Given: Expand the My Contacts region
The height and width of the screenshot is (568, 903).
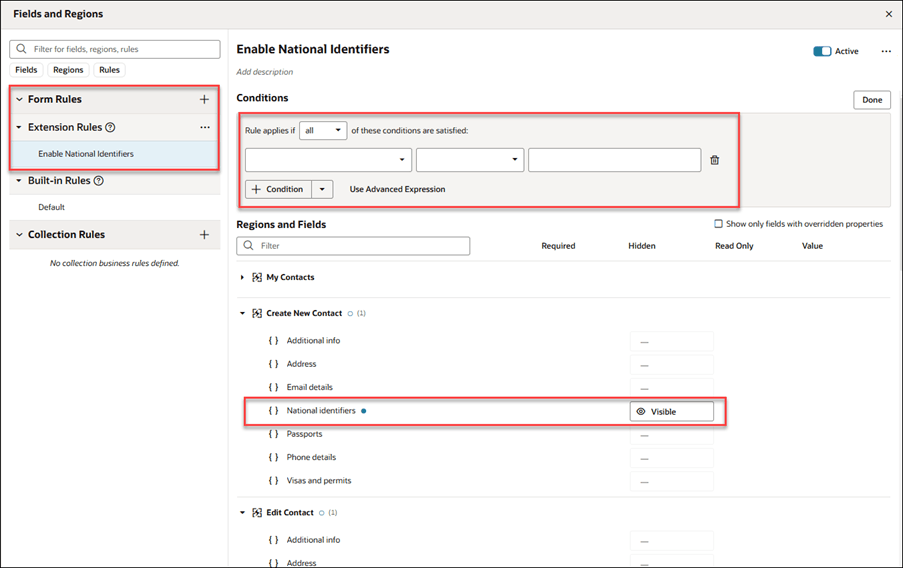Looking at the screenshot, I should (x=242, y=278).
